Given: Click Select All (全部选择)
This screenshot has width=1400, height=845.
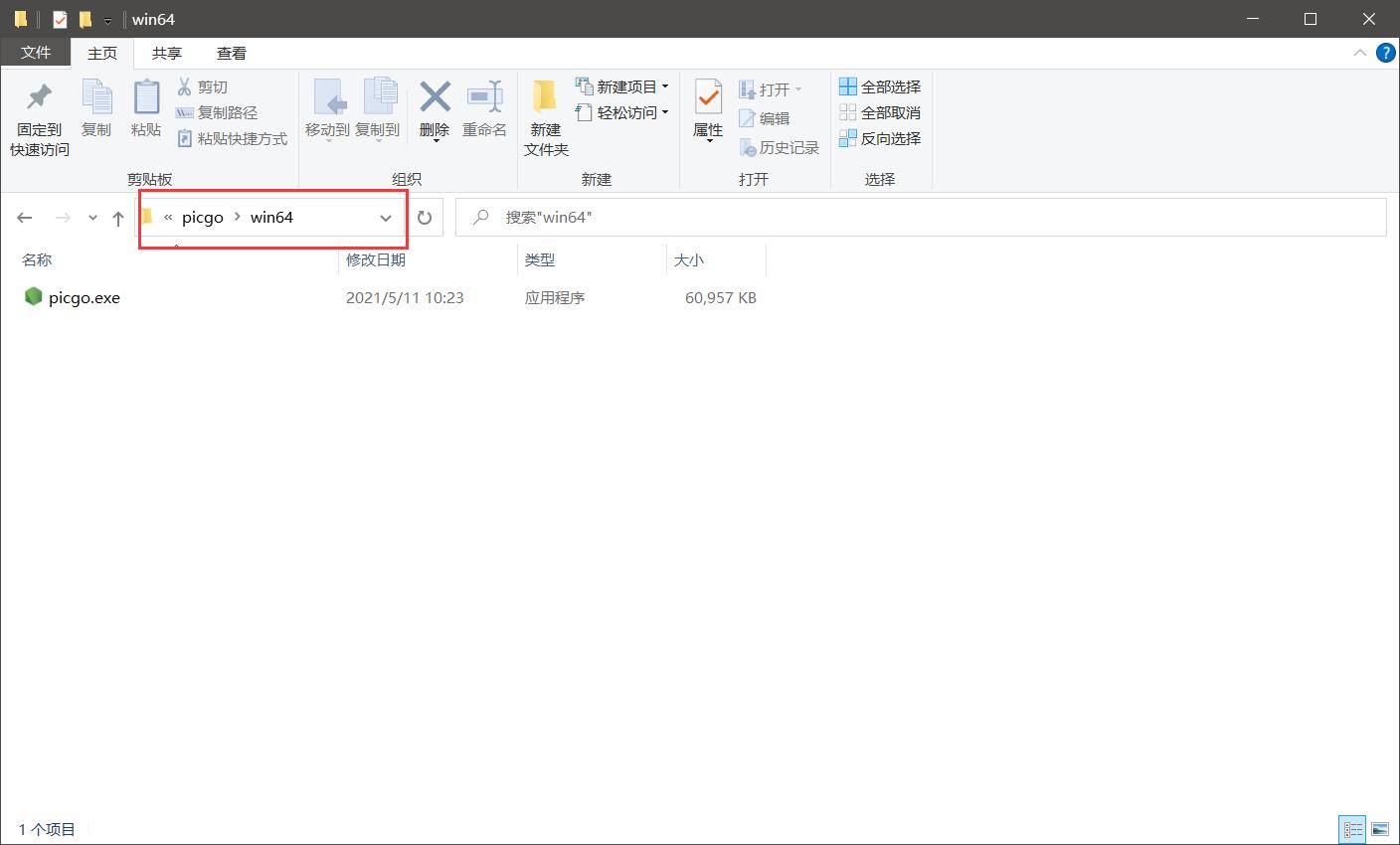Looking at the screenshot, I should click(x=880, y=87).
